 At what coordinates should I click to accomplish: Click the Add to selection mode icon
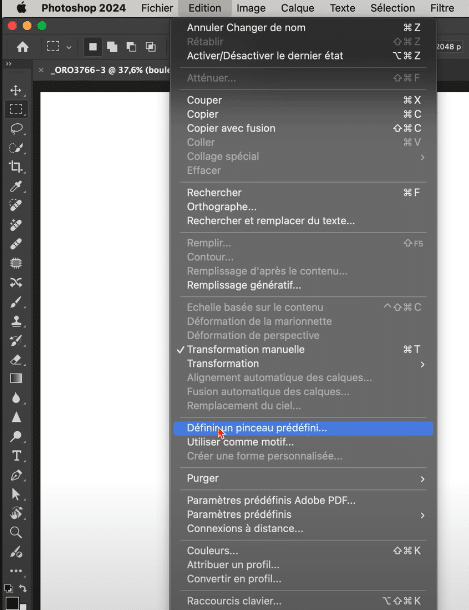(x=112, y=47)
